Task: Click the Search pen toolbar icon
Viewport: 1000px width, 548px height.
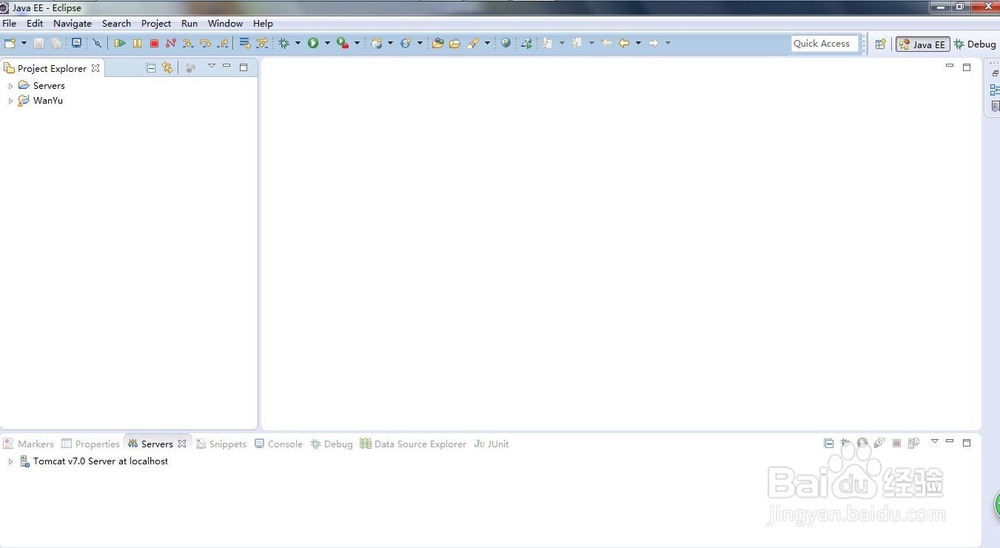Action: point(473,43)
